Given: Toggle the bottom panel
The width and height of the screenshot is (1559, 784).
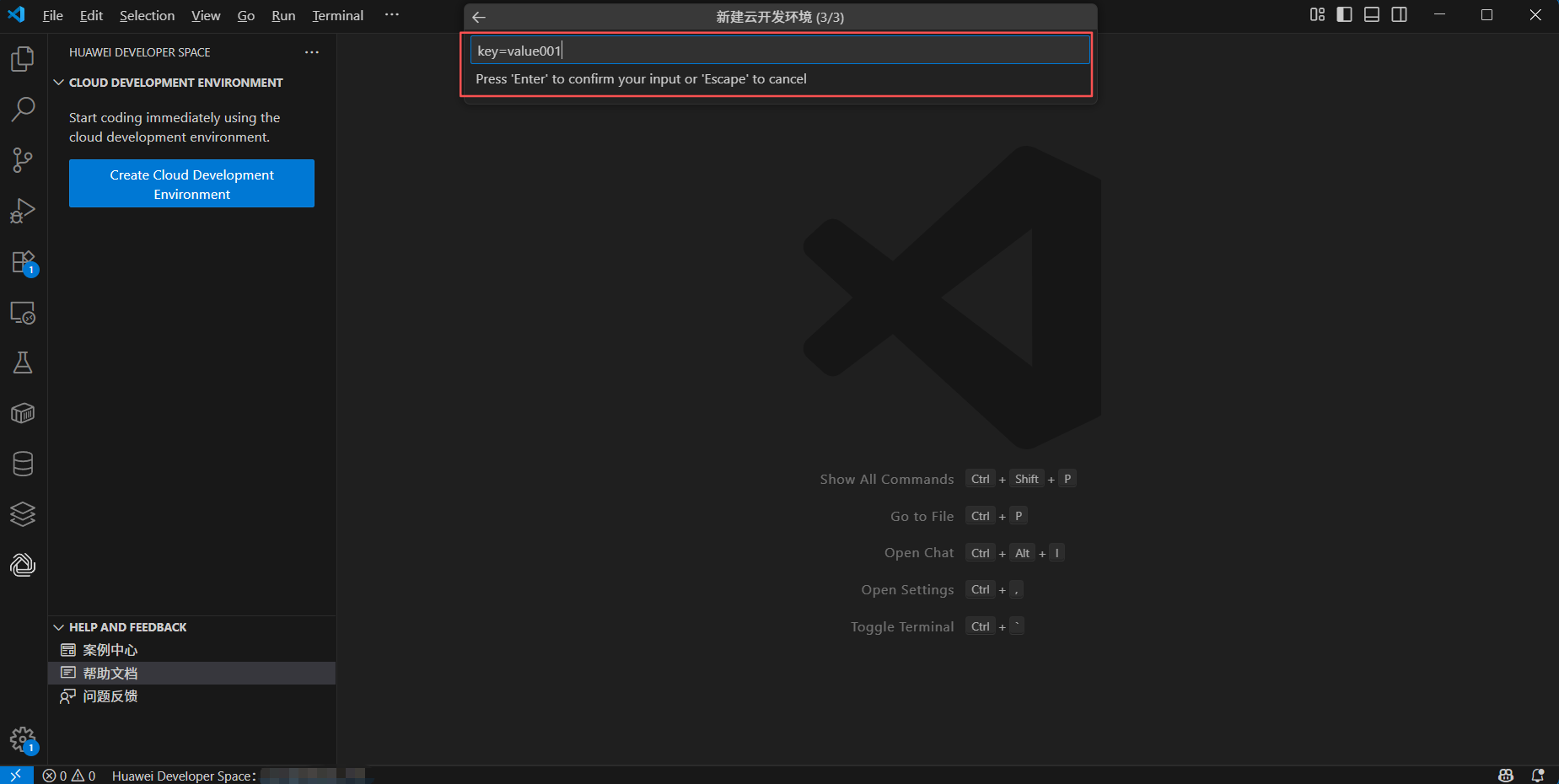Looking at the screenshot, I should [1372, 14].
